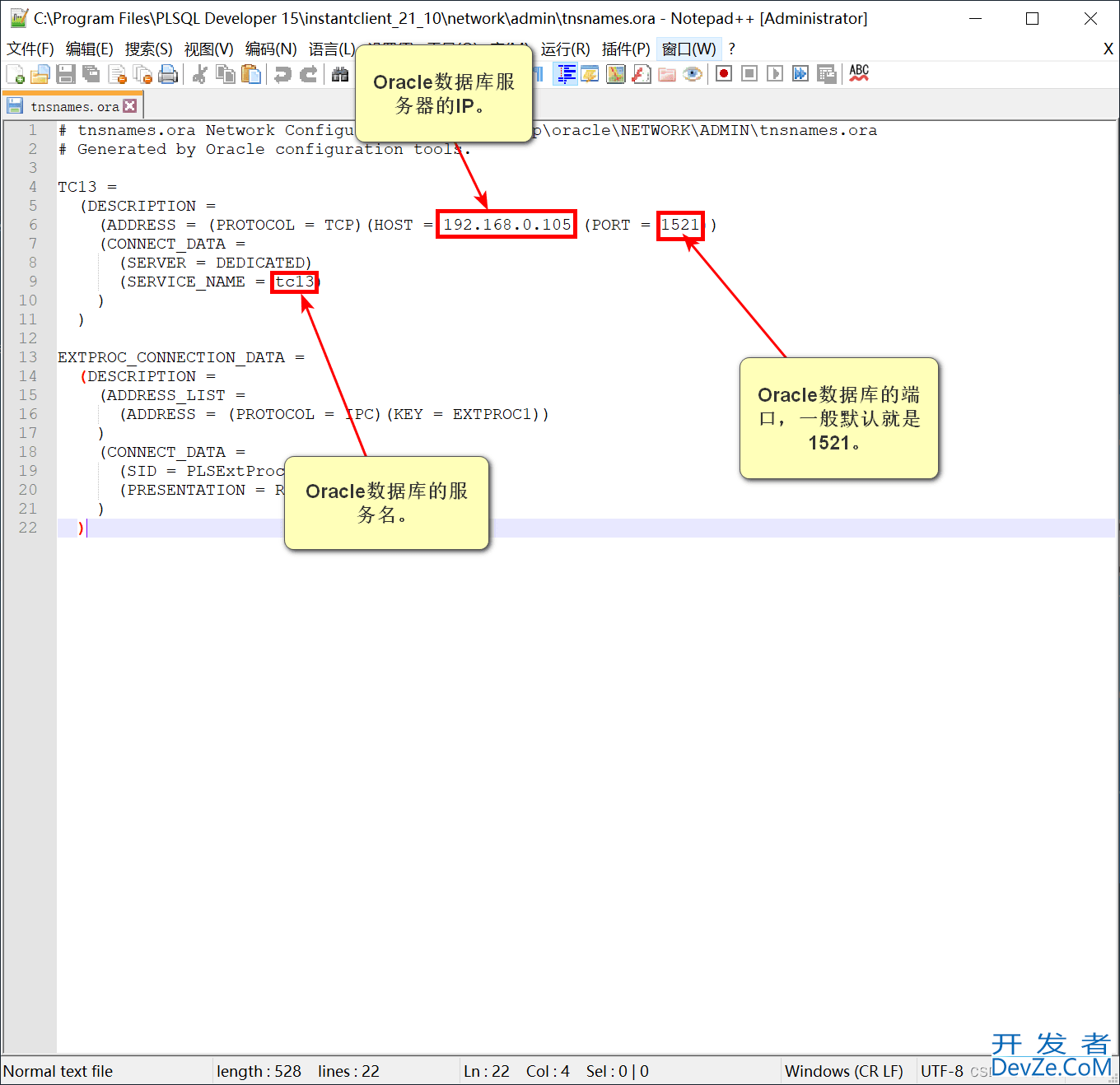
Task: Open the ? help menu
Action: click(731, 49)
